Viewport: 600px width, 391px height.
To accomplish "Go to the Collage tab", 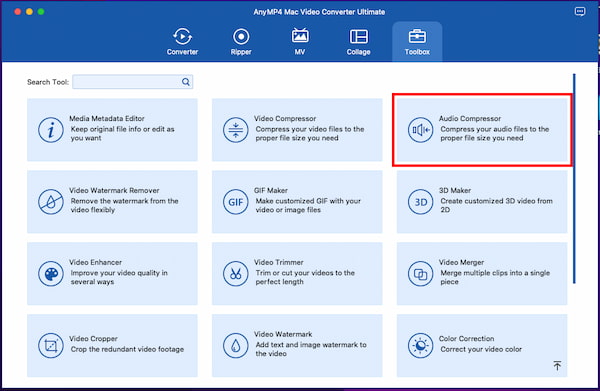I will [359, 41].
